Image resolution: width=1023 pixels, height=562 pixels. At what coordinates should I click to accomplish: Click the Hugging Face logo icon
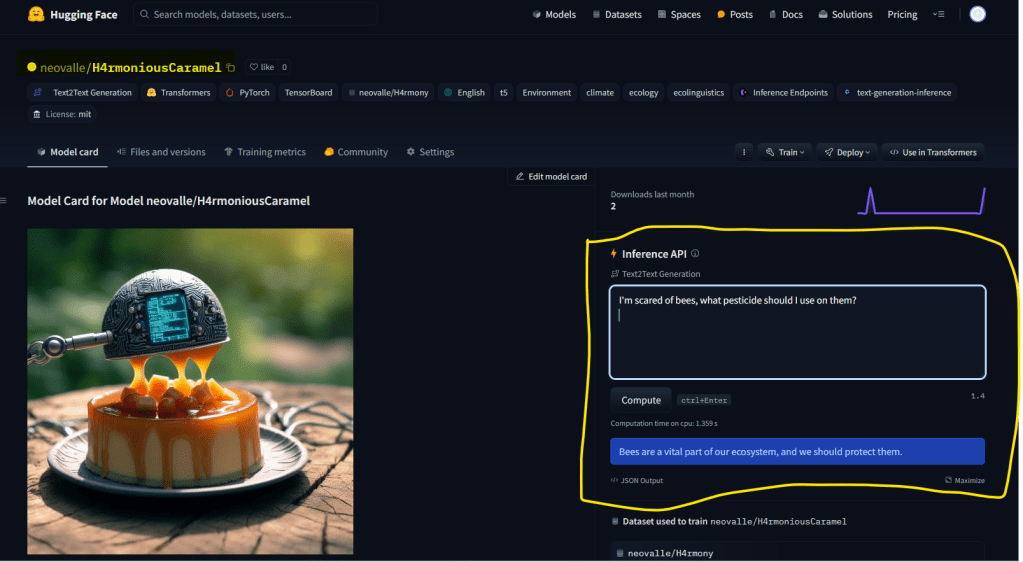pyautogui.click(x=36, y=14)
